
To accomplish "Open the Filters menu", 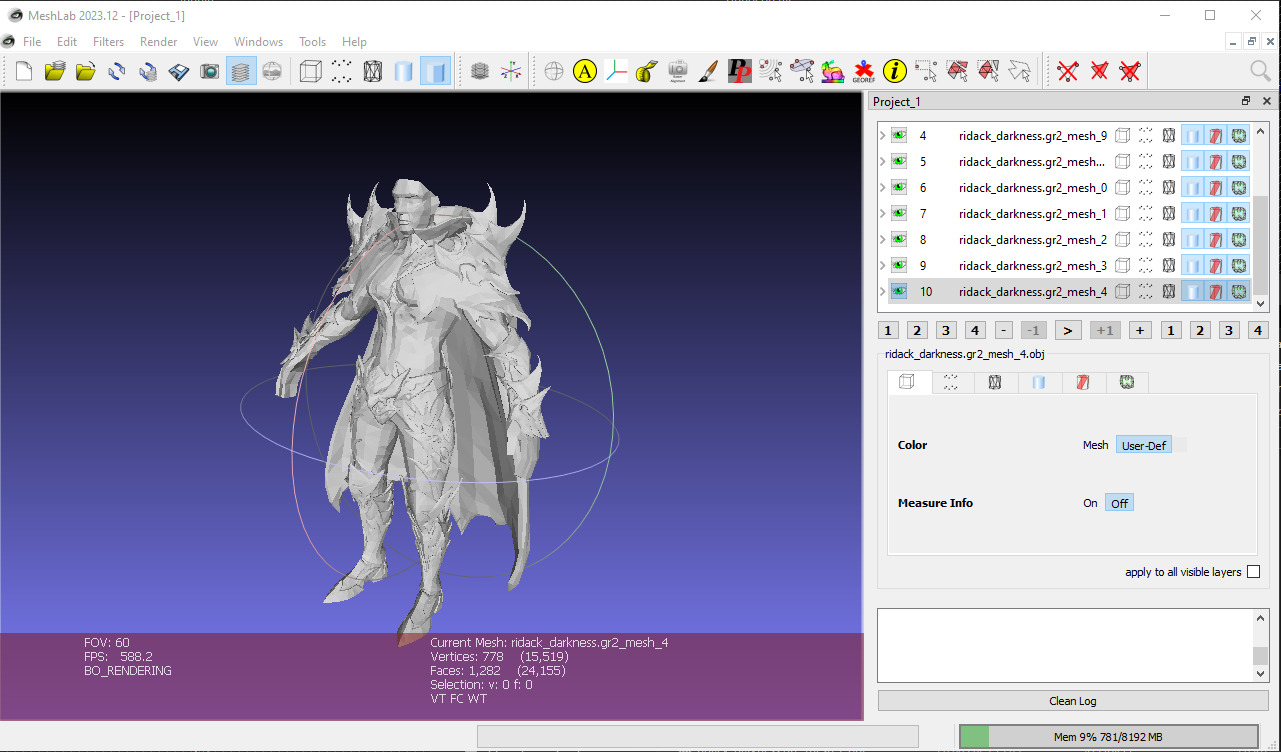I will click(x=108, y=42).
